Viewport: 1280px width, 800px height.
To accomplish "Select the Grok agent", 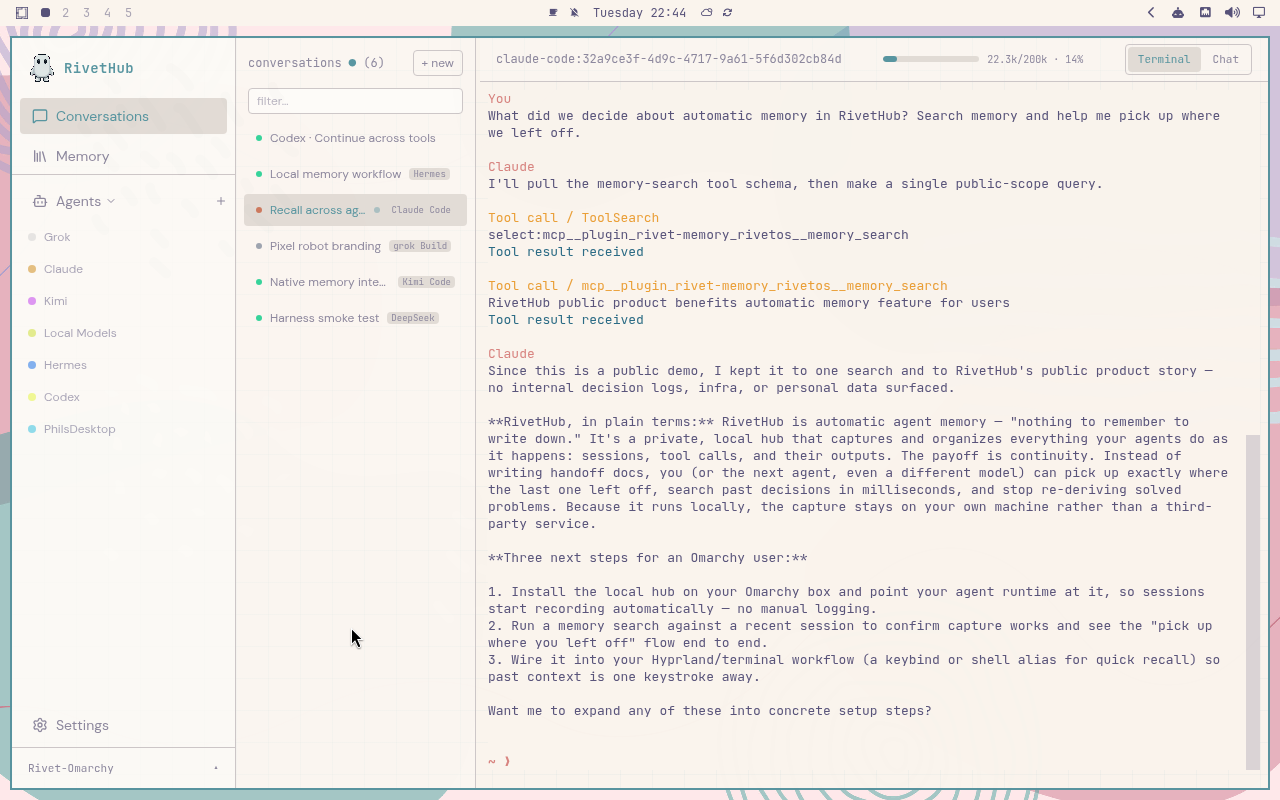I will coord(123,237).
